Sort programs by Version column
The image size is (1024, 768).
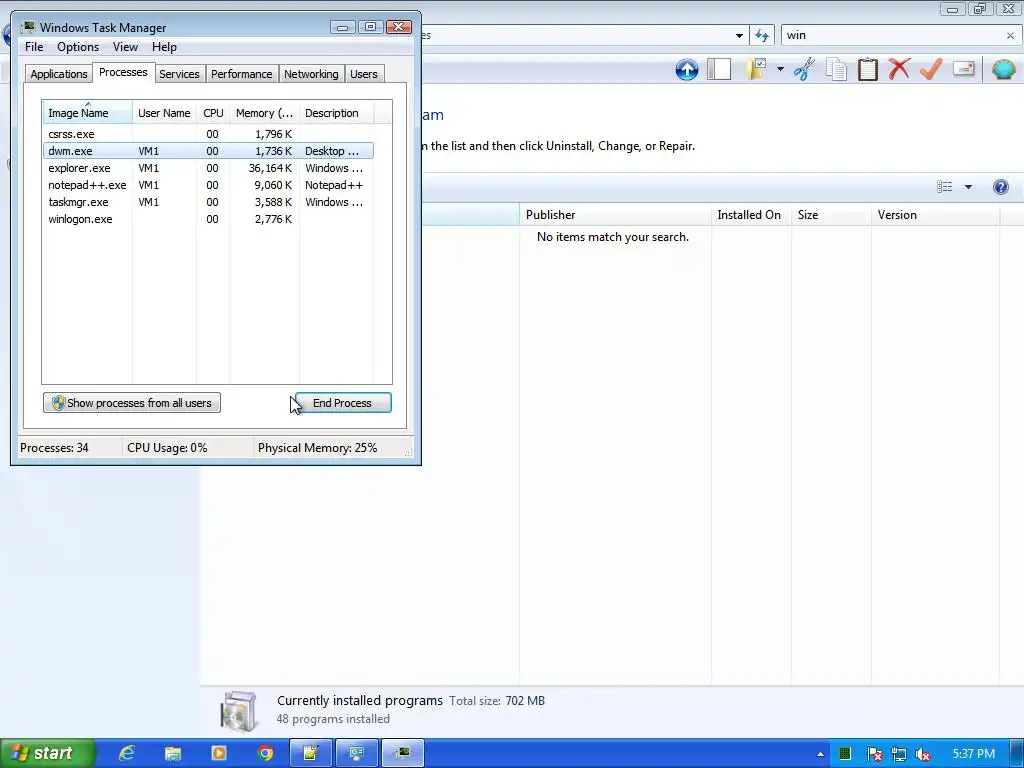tap(935, 215)
